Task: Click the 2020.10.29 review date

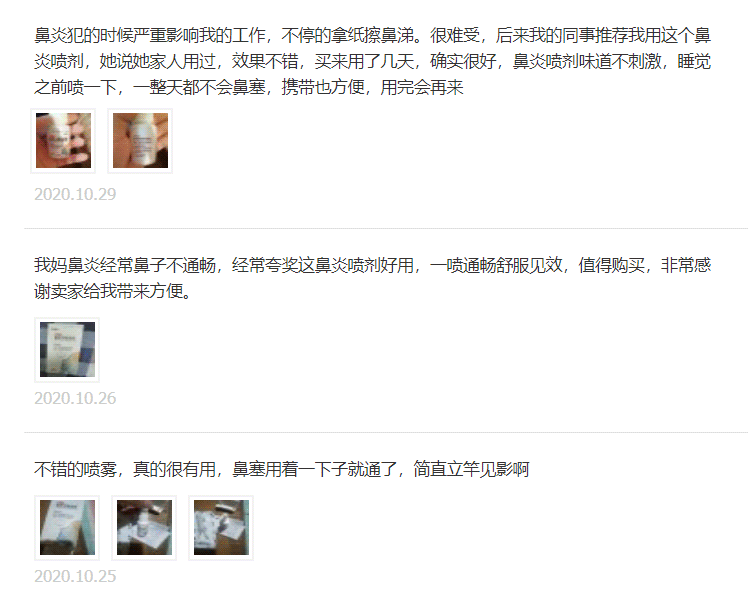Action: 75,194
